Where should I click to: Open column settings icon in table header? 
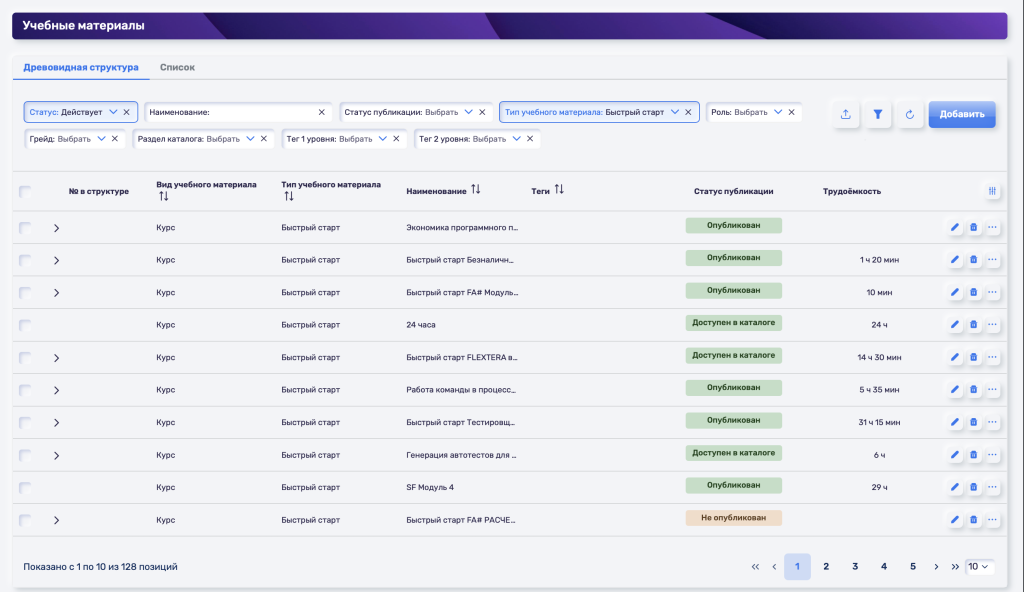992,191
